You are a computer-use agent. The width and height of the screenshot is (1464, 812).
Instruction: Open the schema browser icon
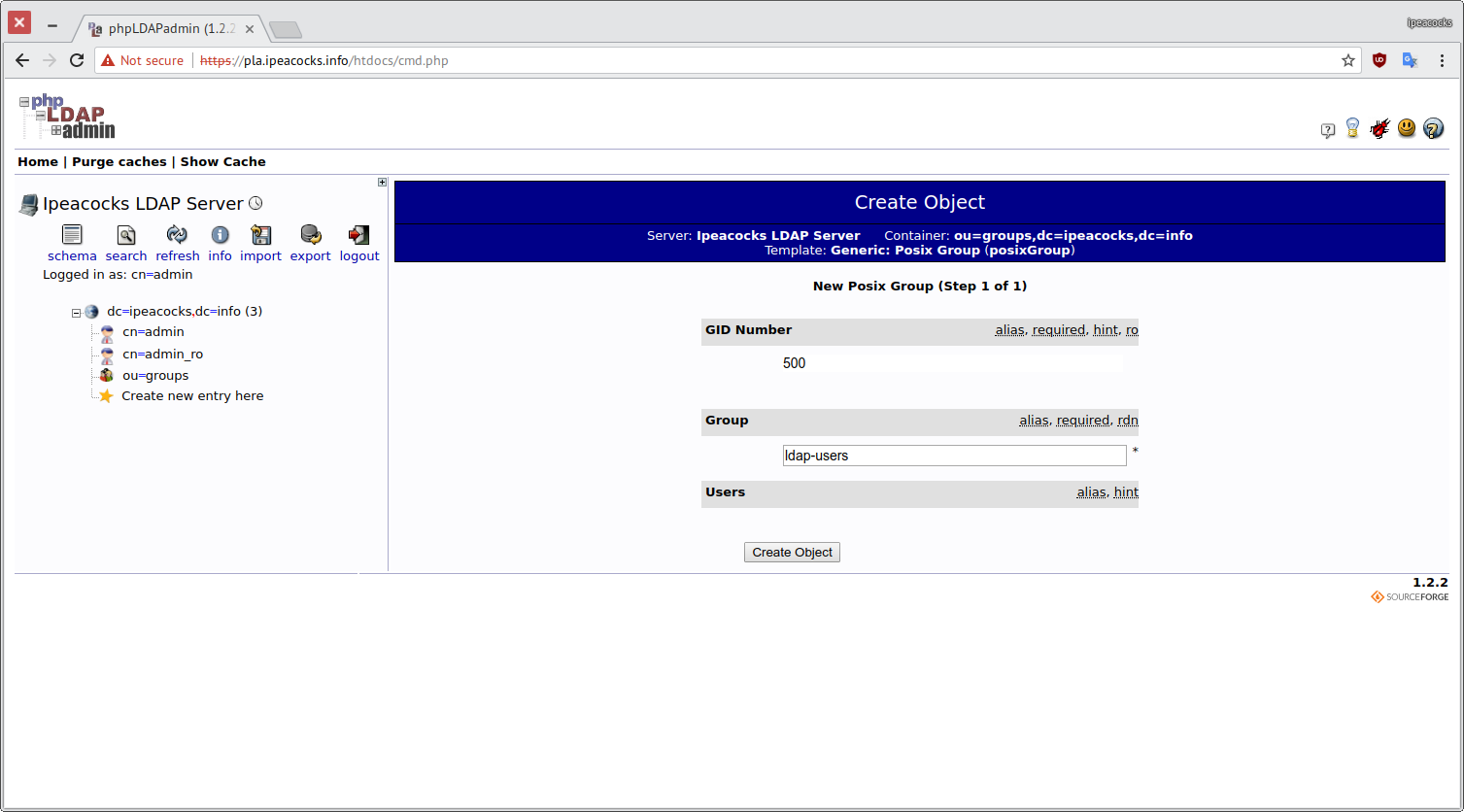point(72,234)
